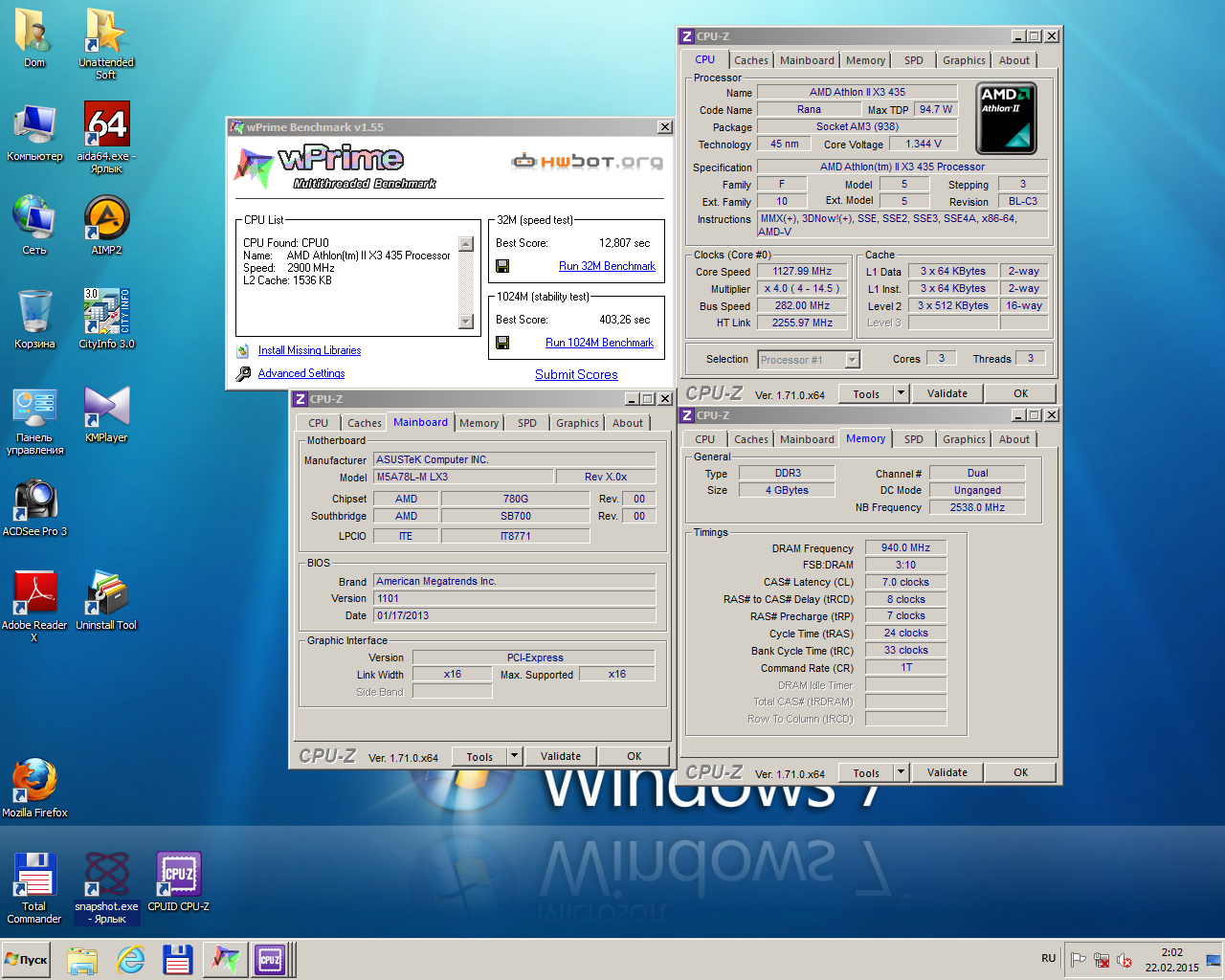Click the Windows Explorer taskbar icon
This screenshot has height=980, width=1225.
coord(82,960)
